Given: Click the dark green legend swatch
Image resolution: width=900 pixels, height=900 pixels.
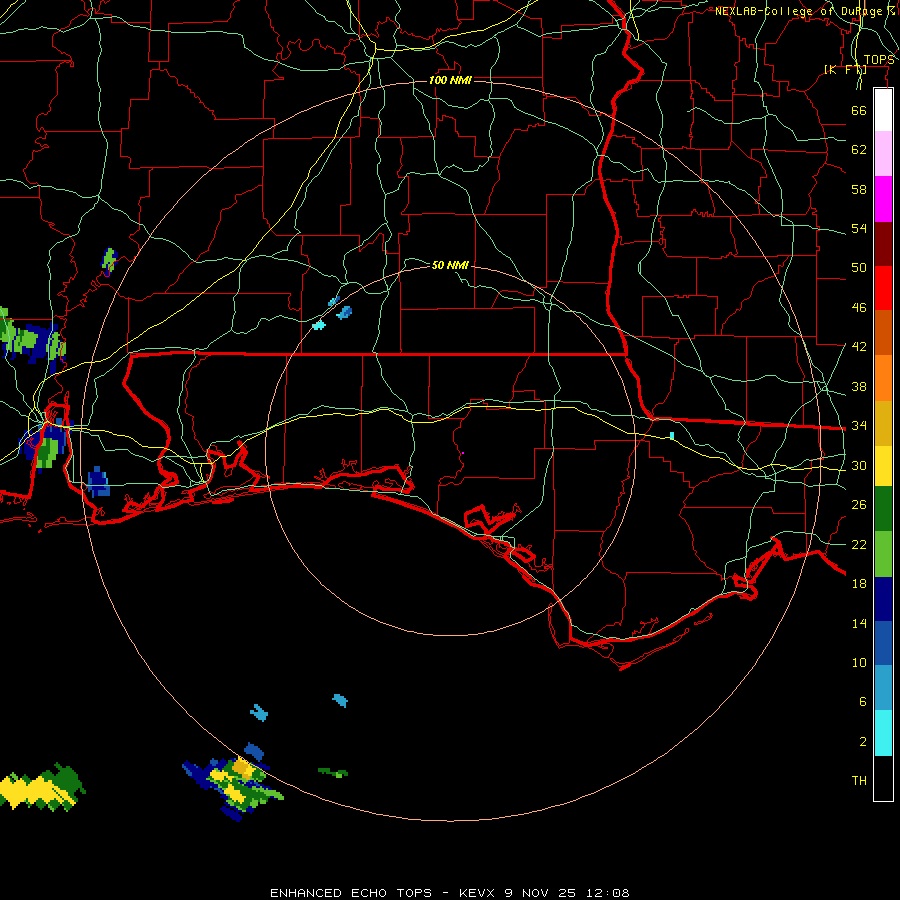Looking at the screenshot, I should 883,509.
